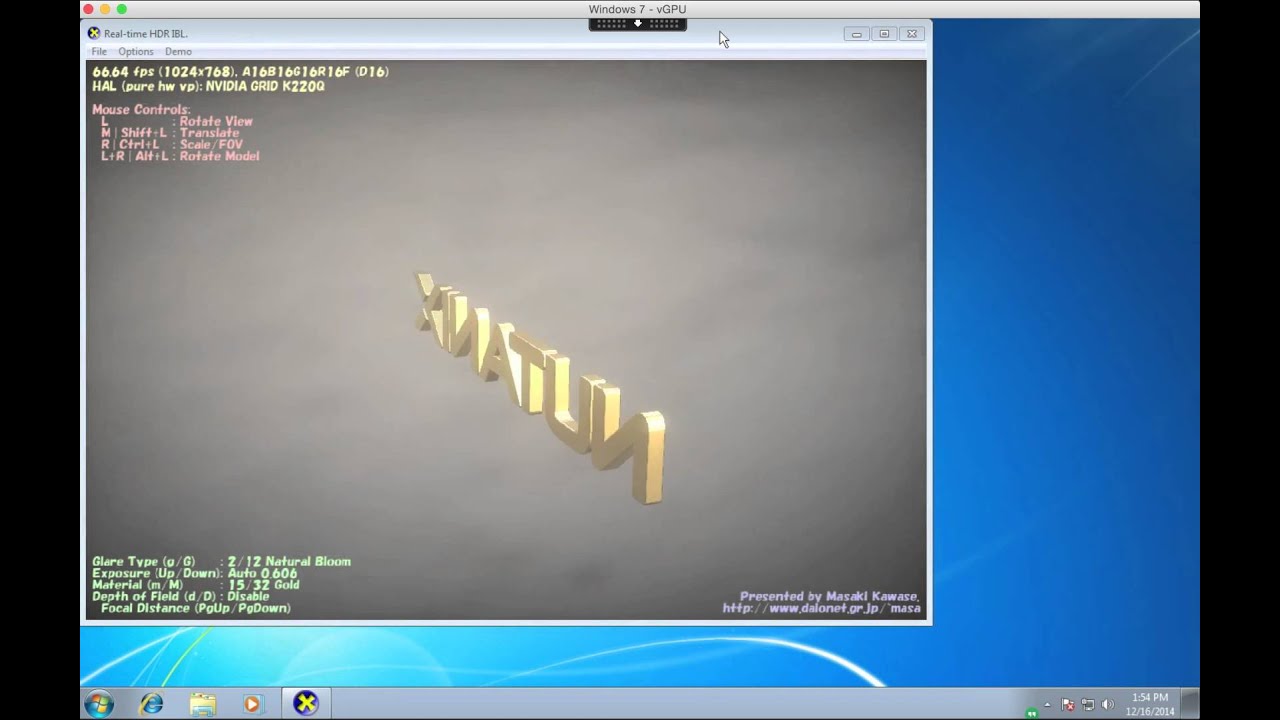Click the Depth of Field Disable line
1280x720 pixels.
pos(181,597)
